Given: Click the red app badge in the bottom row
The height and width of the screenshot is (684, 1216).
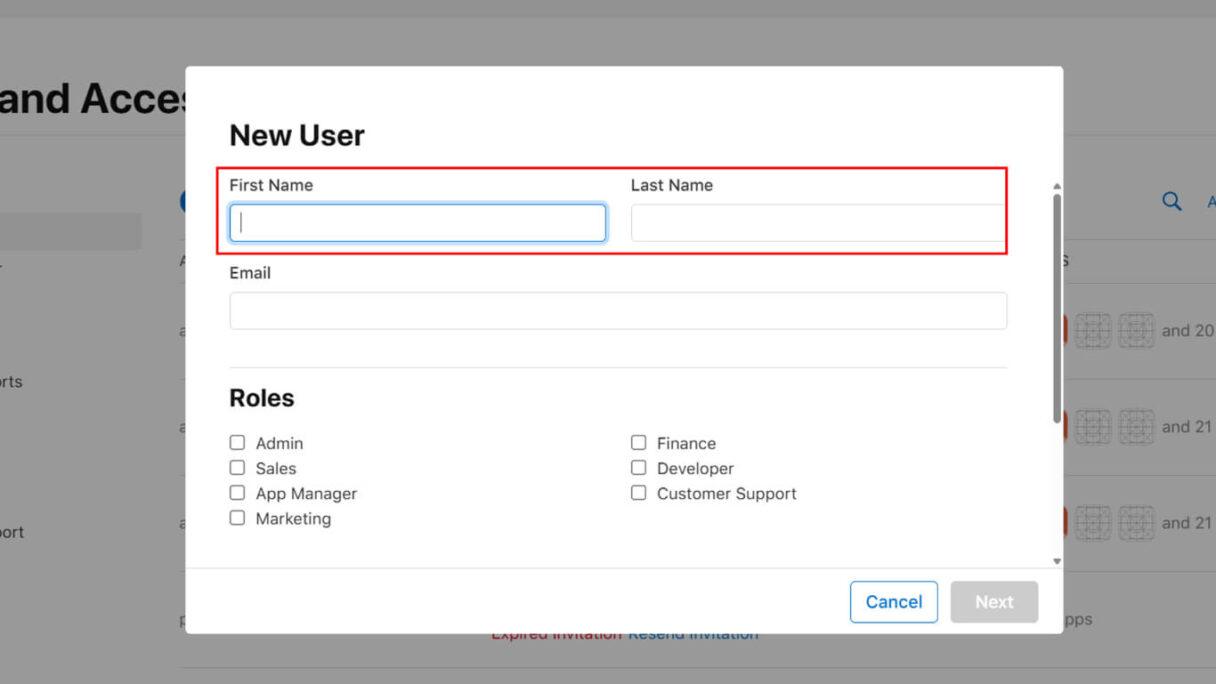Looking at the screenshot, I should (1065, 522).
